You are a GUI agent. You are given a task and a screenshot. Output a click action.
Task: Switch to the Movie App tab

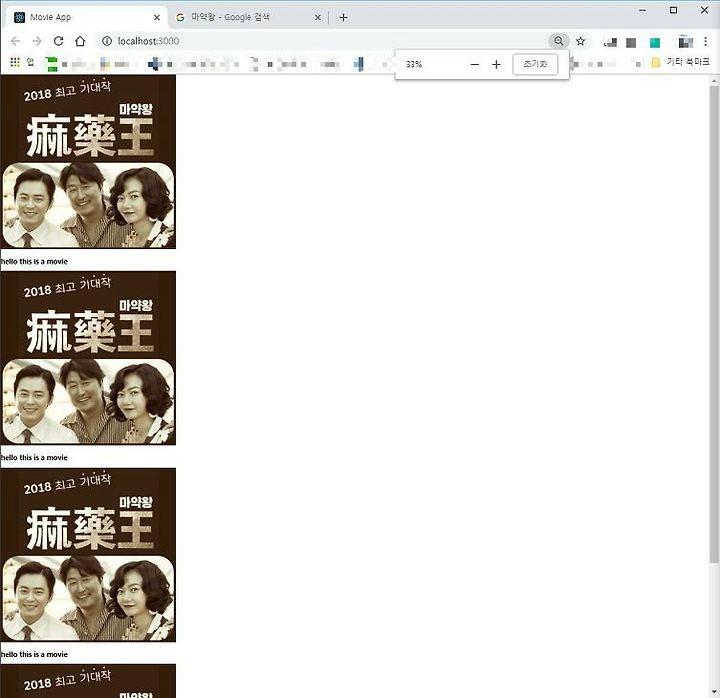pyautogui.click(x=87, y=17)
